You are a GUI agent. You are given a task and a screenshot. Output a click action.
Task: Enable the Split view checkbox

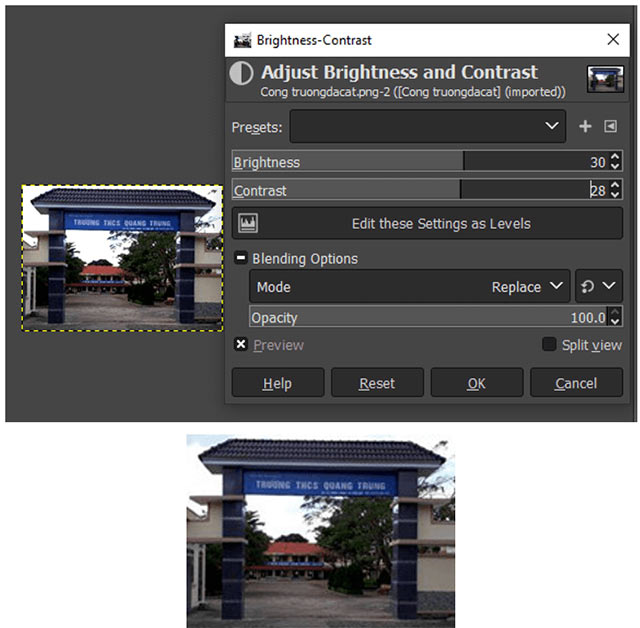coord(549,345)
